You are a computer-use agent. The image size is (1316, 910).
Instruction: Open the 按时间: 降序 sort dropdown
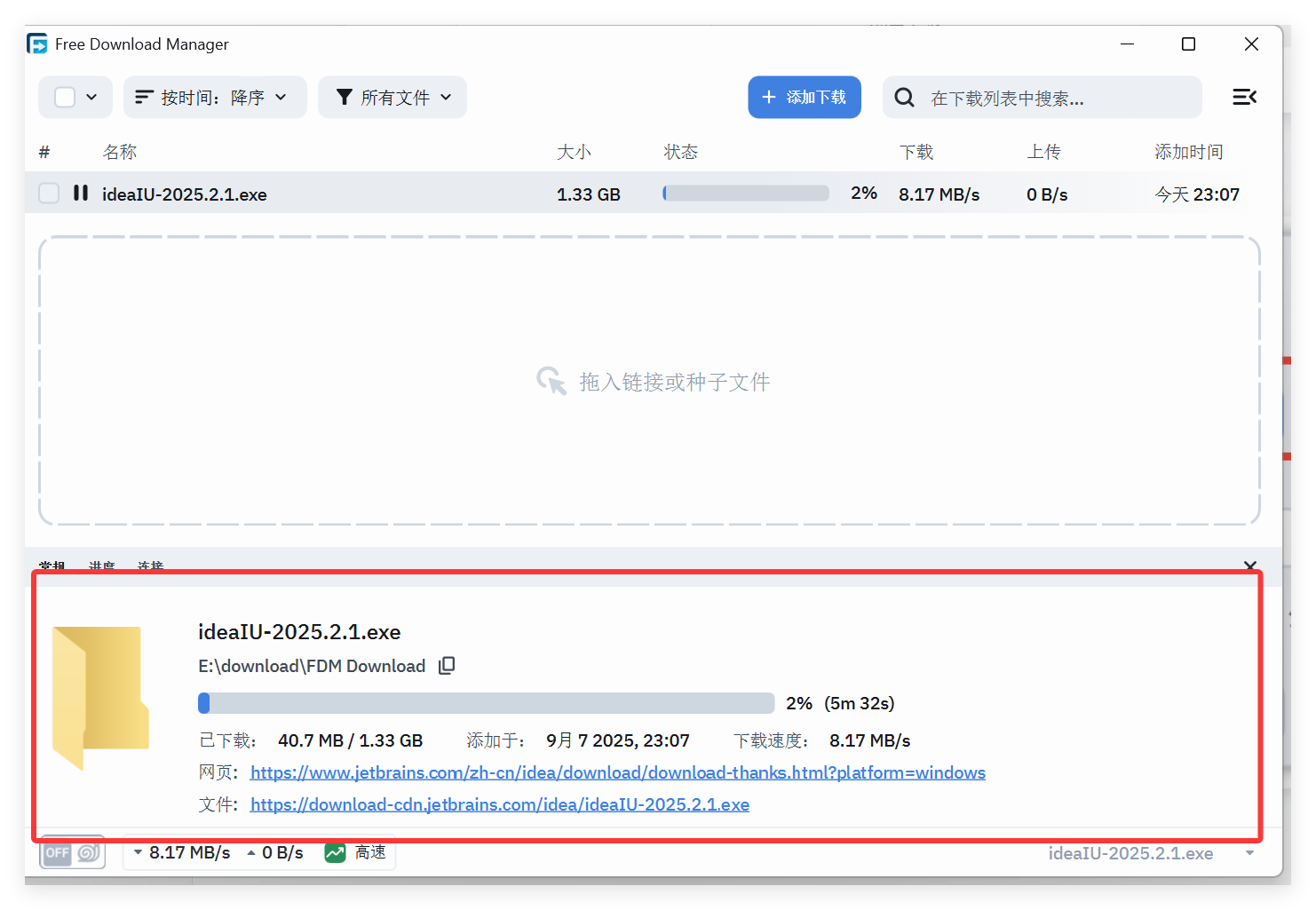215,97
